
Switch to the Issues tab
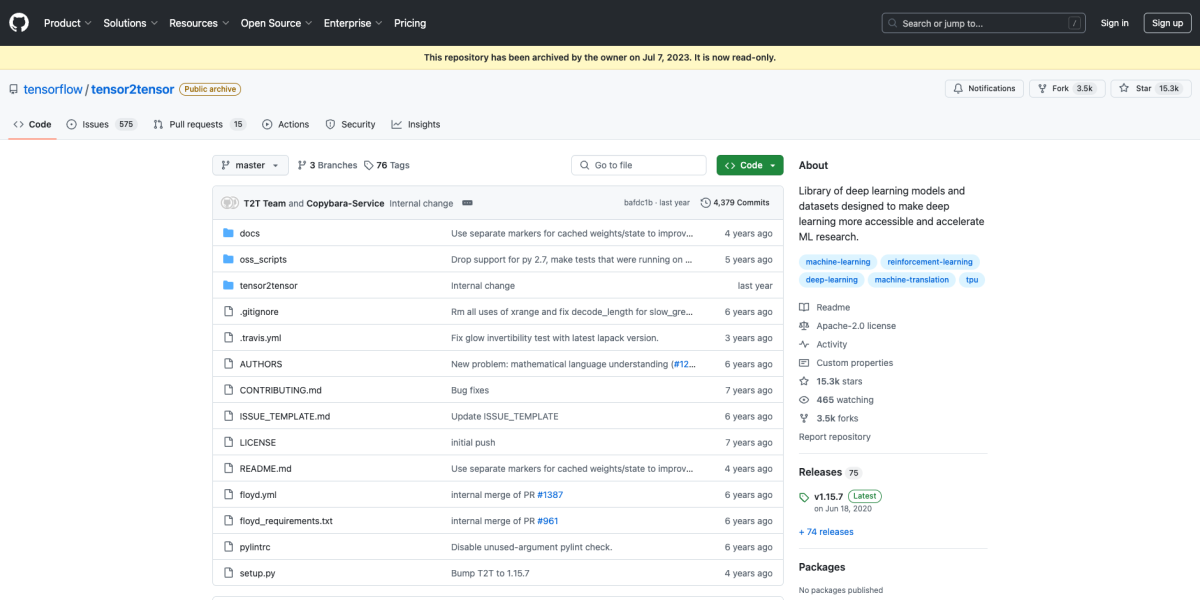pos(100,125)
